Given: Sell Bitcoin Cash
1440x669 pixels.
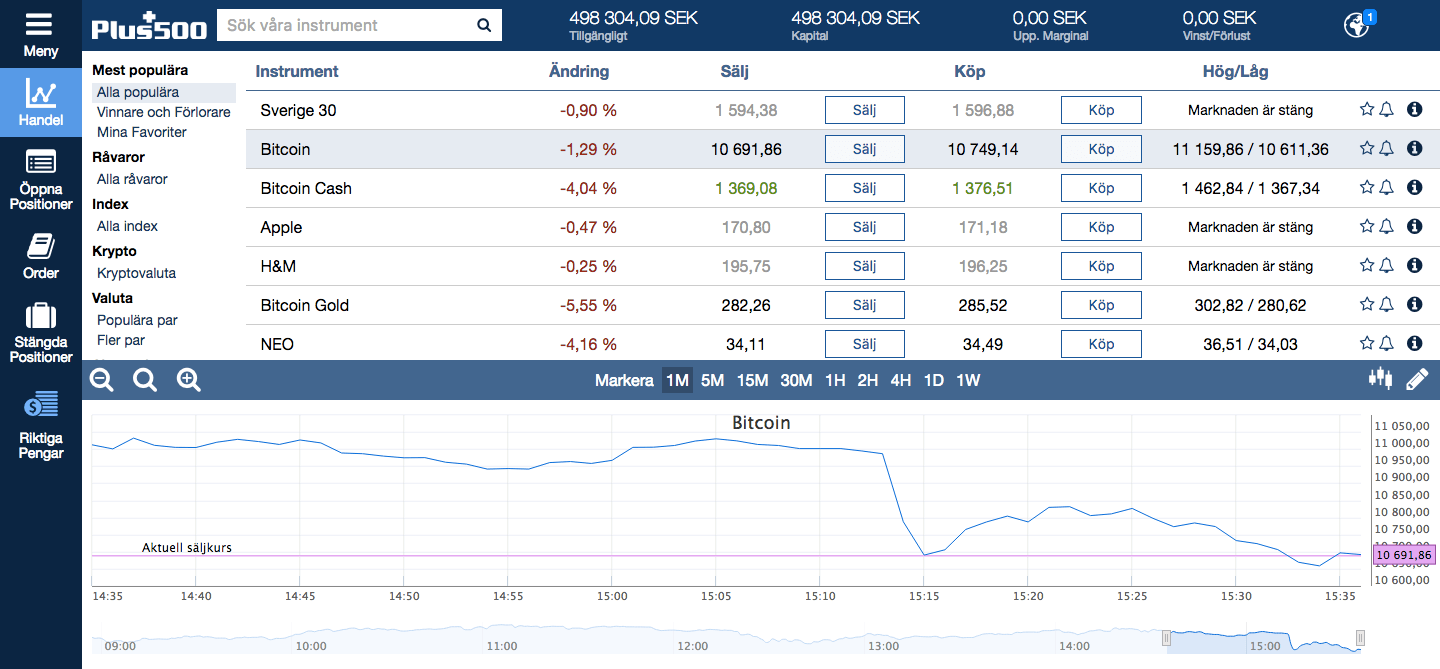Looking at the screenshot, I should pyautogui.click(x=865, y=188).
